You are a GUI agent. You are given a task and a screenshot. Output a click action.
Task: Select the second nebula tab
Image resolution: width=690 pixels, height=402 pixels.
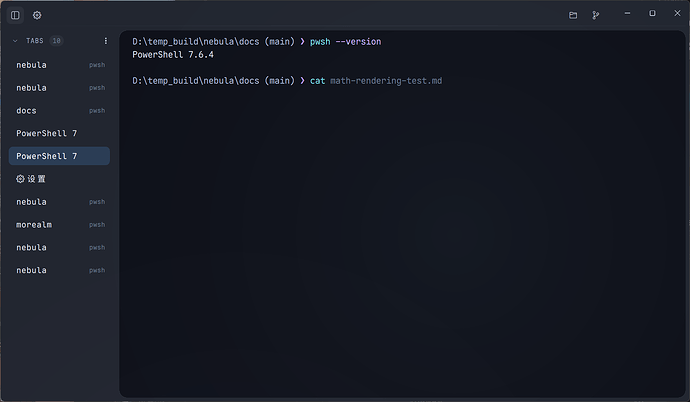[x=59, y=88]
